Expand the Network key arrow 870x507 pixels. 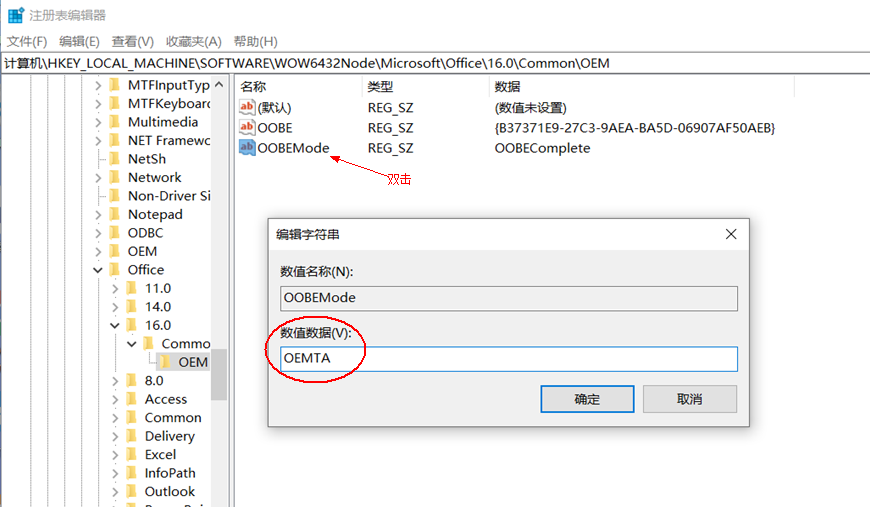(x=98, y=177)
